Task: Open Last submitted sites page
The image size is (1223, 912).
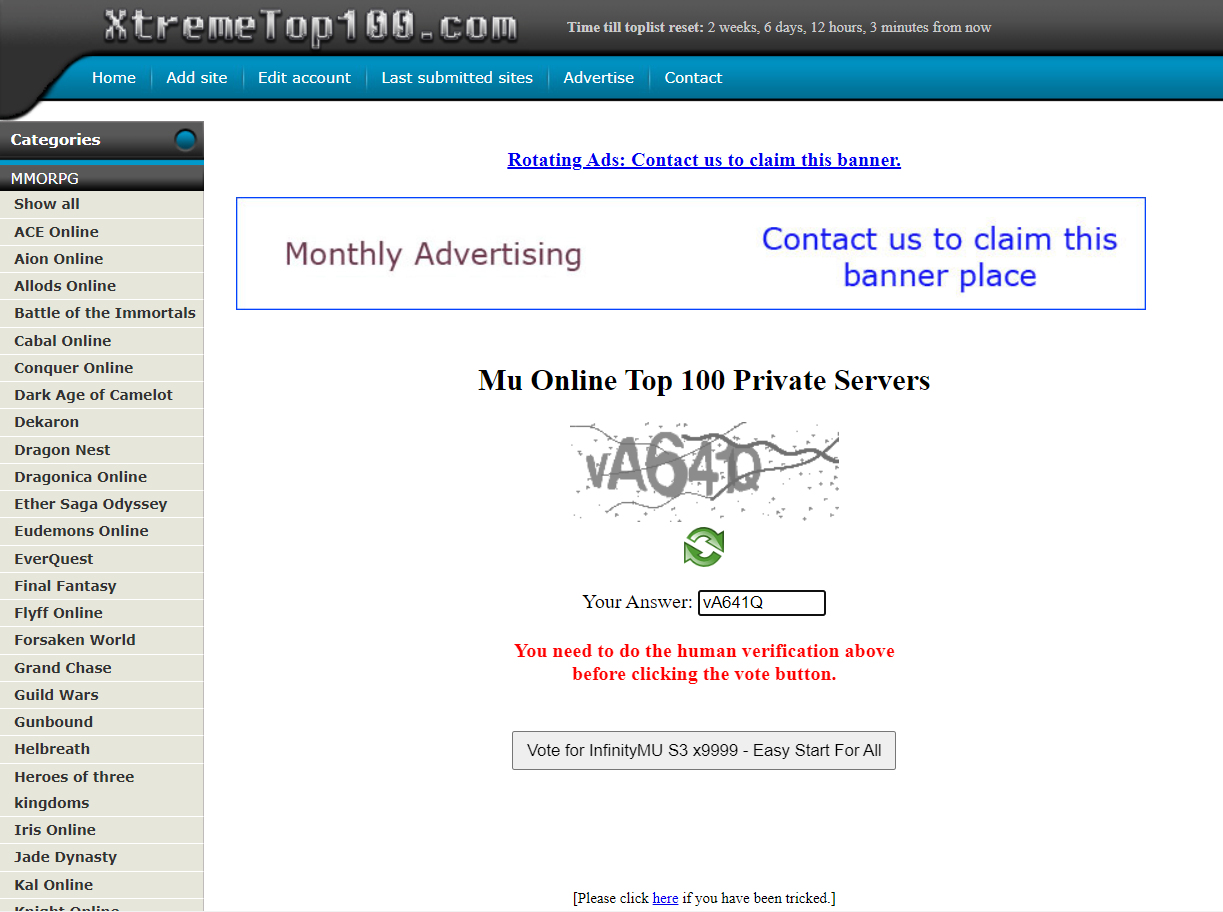Action: [x=457, y=78]
